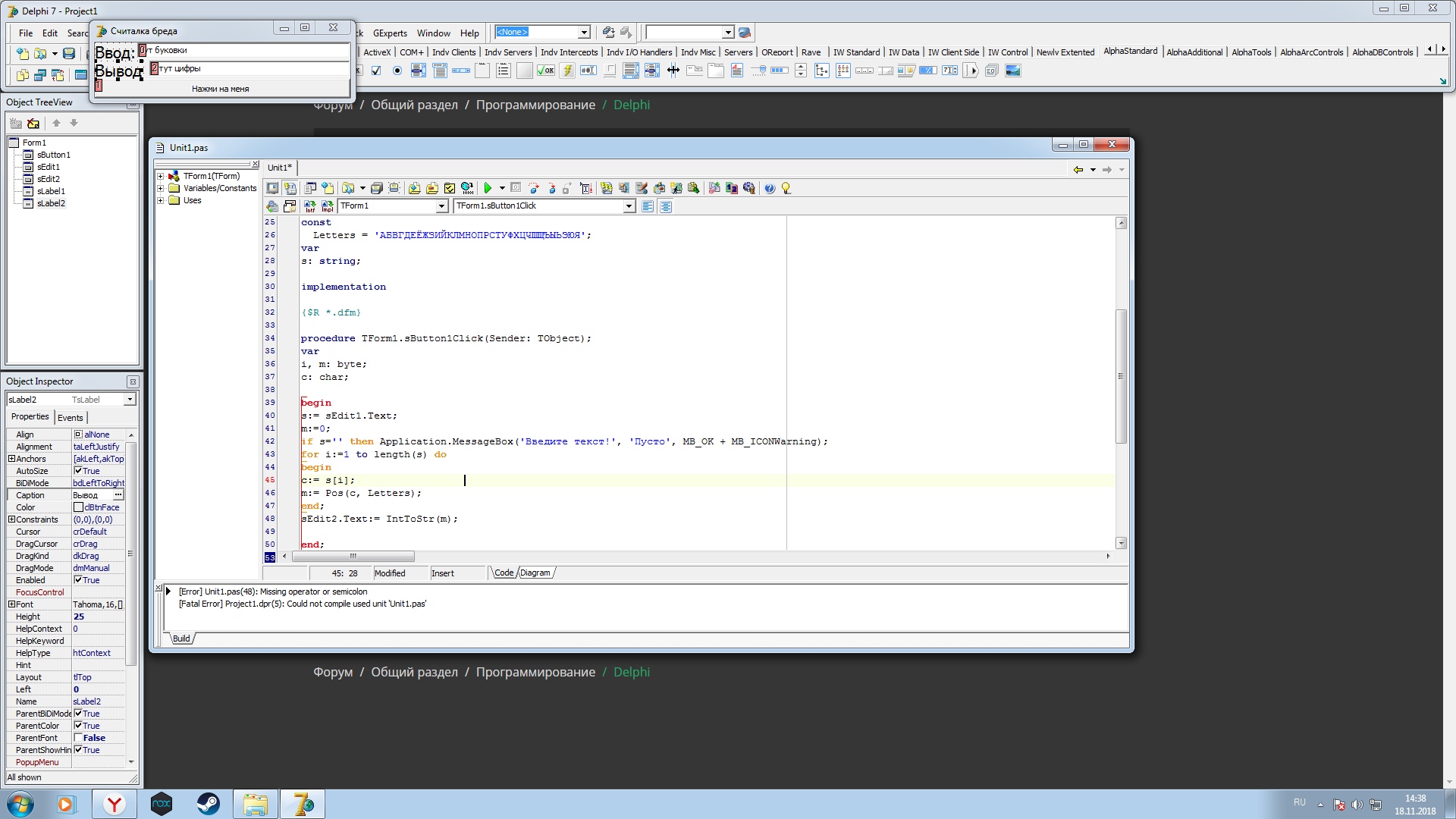Viewport: 1456px width, 819px height.
Task: Switch to the Events tab
Action: [x=70, y=418]
